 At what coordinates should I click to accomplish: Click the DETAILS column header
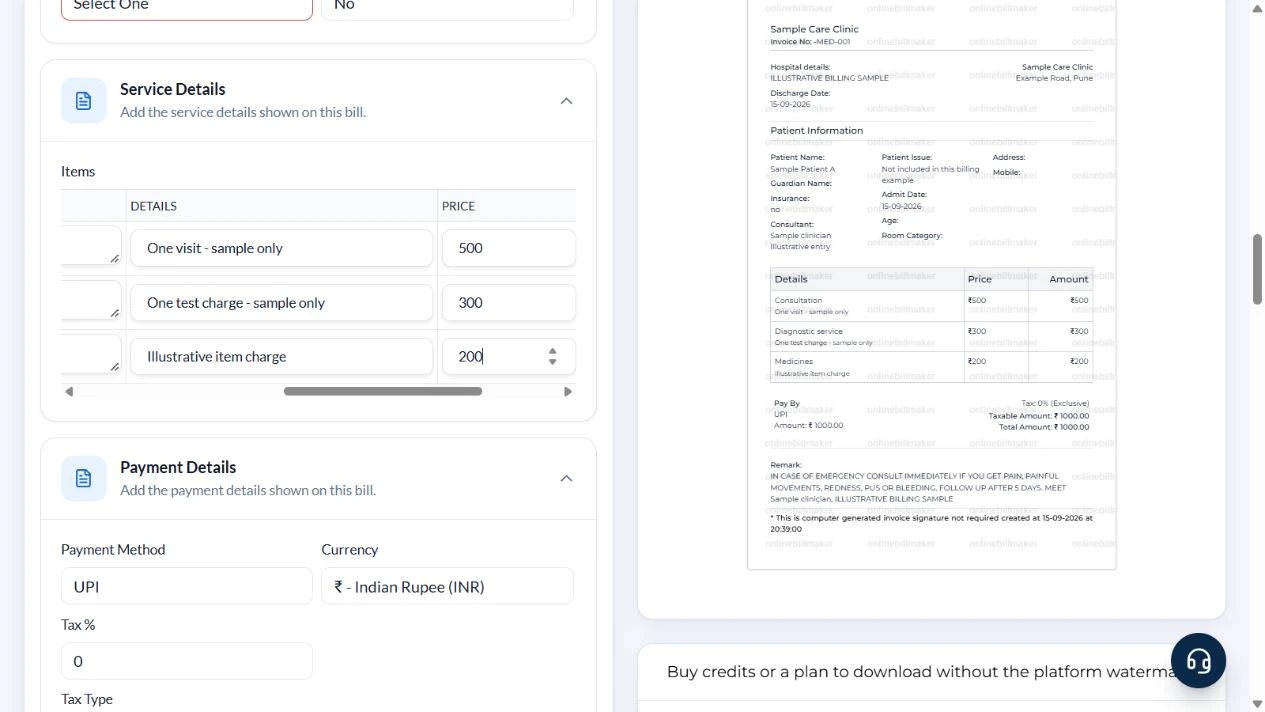(153, 206)
